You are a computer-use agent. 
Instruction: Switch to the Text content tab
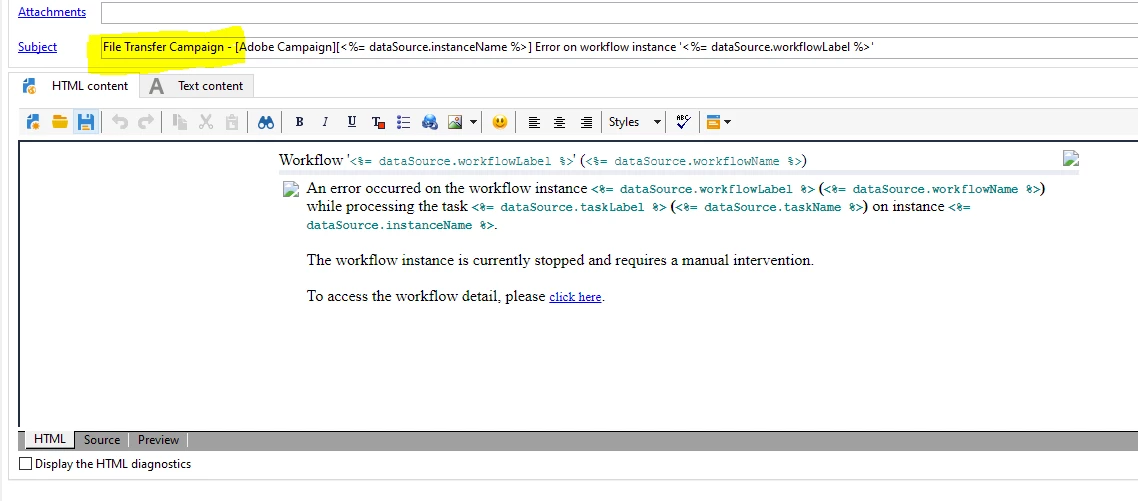click(196, 86)
